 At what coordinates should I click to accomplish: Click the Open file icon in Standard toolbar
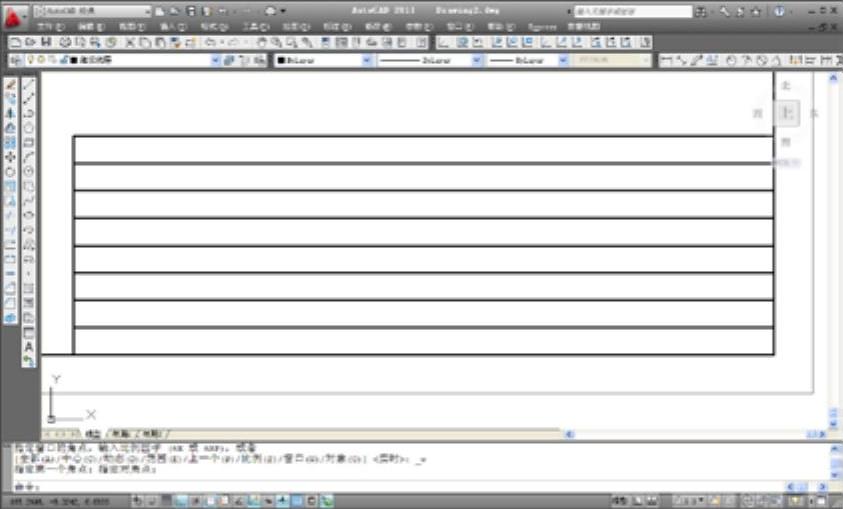point(31,42)
